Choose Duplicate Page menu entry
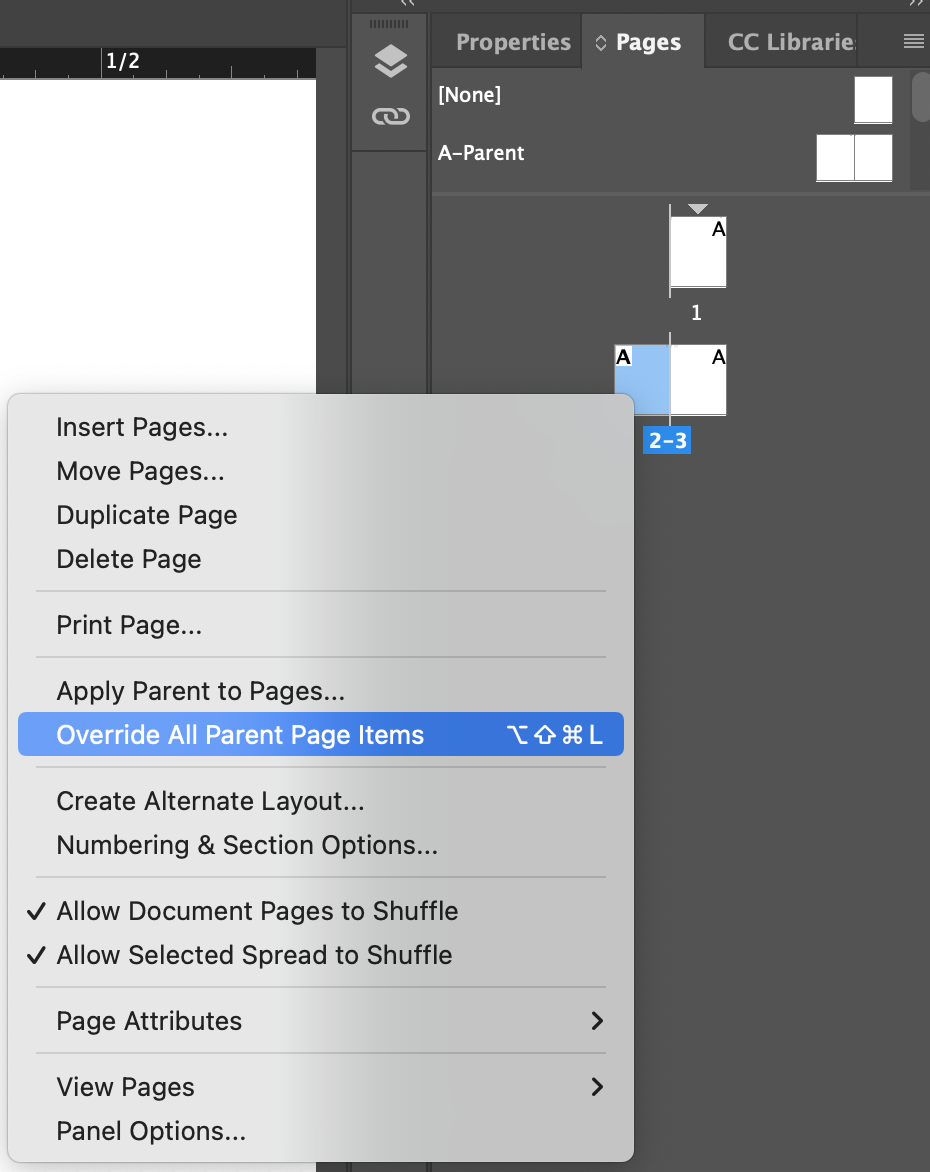 [147, 515]
